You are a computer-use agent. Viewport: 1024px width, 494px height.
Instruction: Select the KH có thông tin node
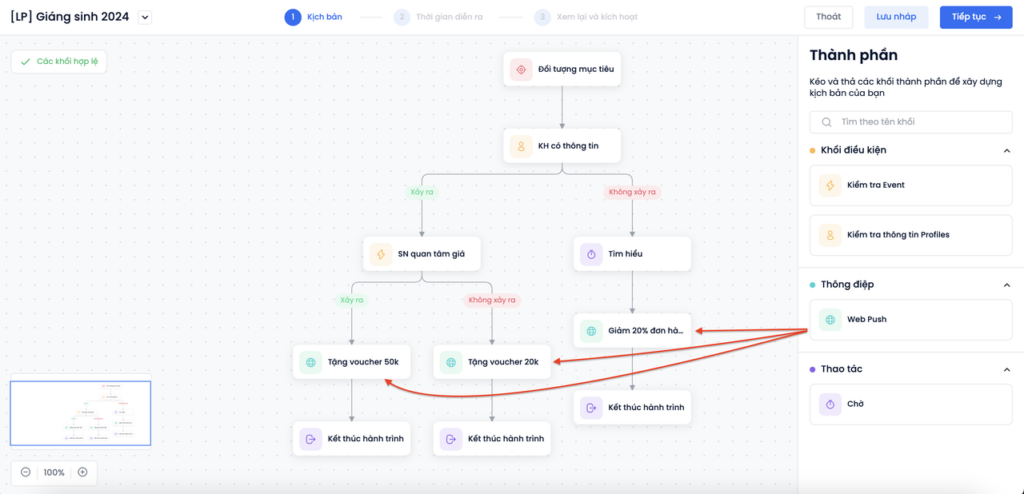point(562,146)
